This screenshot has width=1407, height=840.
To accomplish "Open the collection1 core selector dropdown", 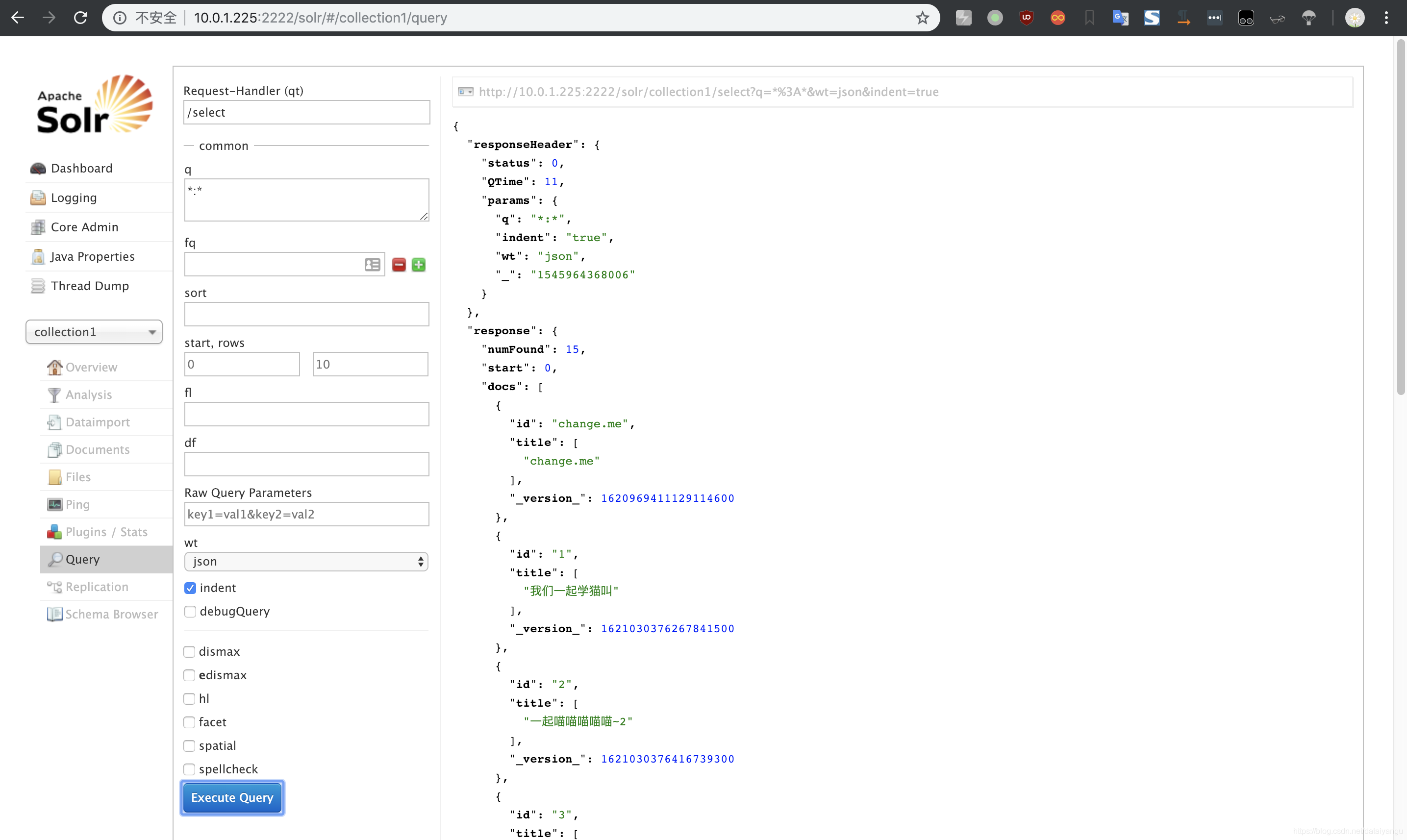I will (94, 332).
